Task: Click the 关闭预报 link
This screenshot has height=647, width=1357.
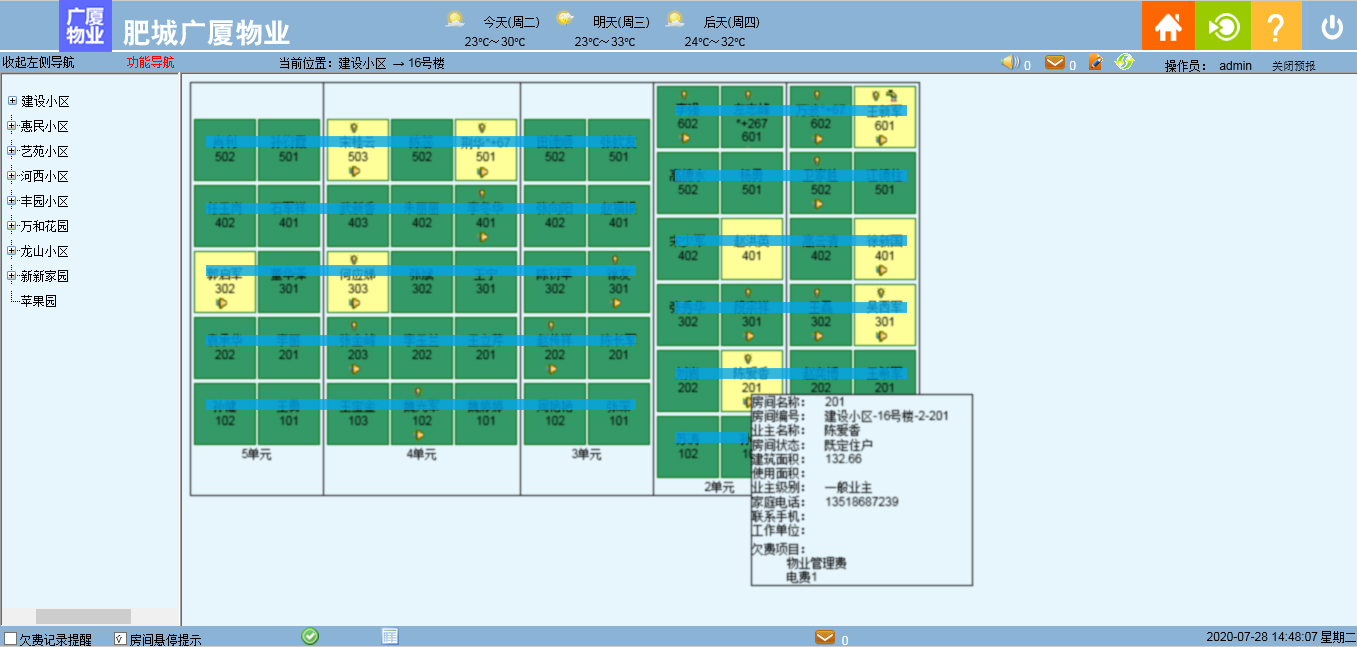Action: pyautogui.click(x=1294, y=66)
